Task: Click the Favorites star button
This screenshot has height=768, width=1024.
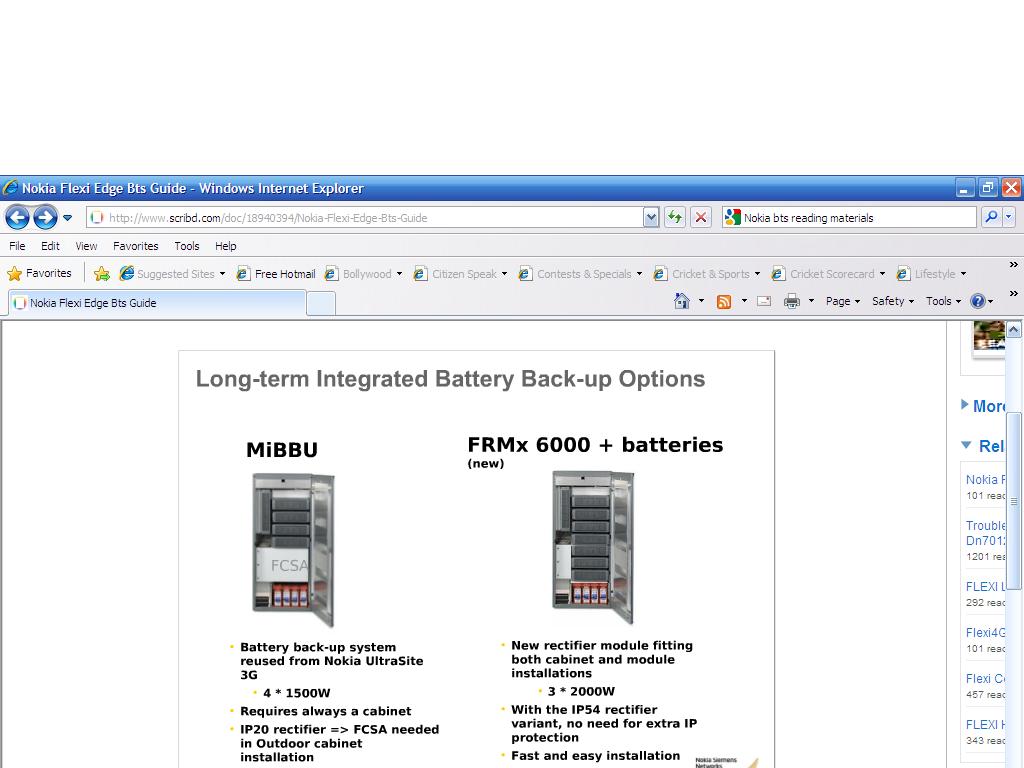Action: (x=40, y=273)
